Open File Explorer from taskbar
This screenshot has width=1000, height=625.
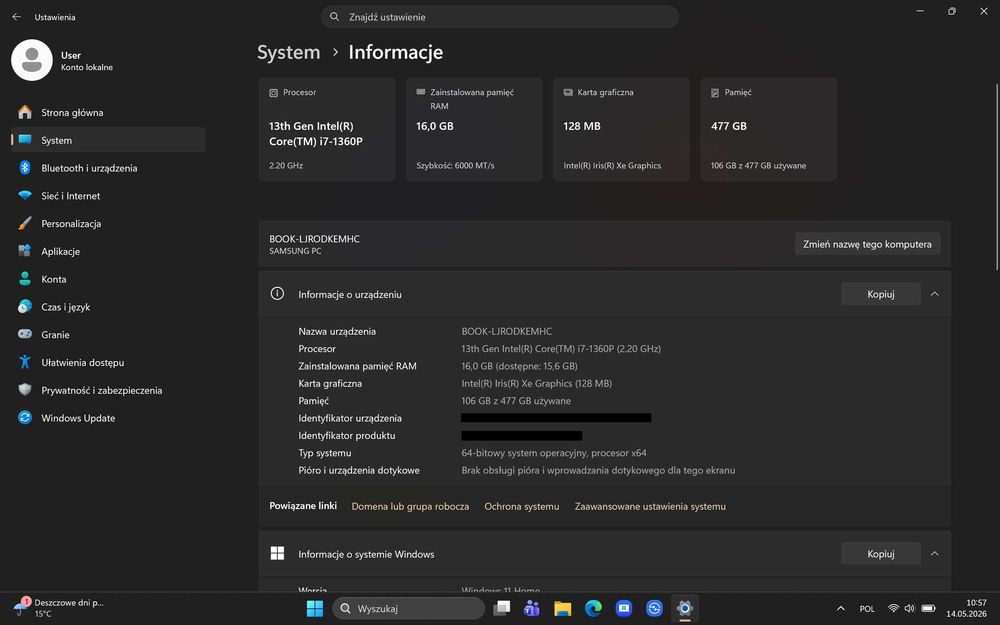562,608
